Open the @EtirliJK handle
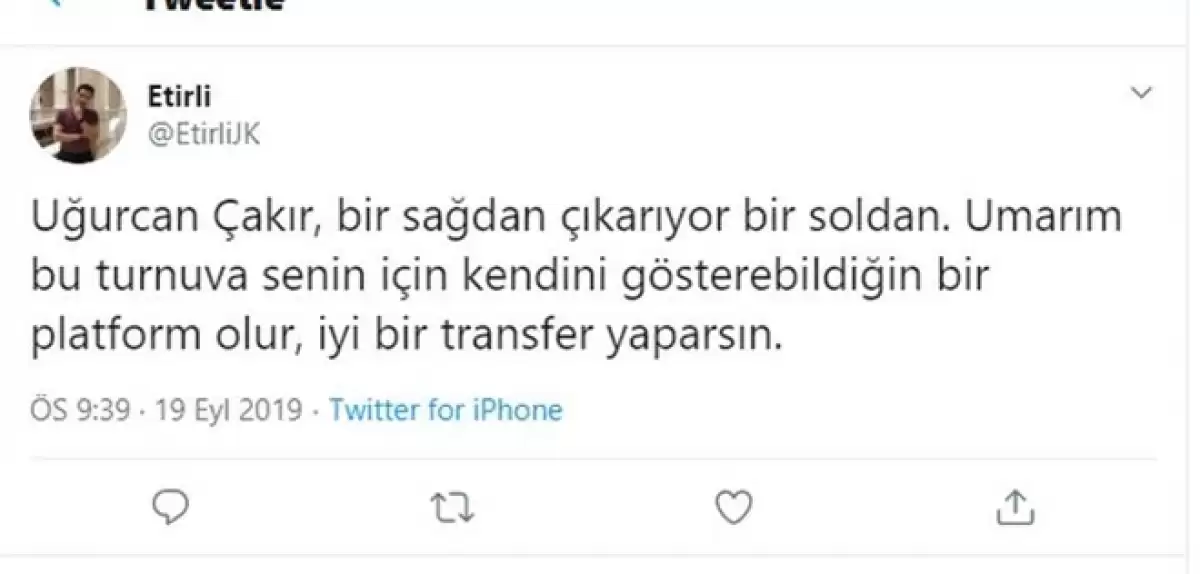 [x=203, y=134]
